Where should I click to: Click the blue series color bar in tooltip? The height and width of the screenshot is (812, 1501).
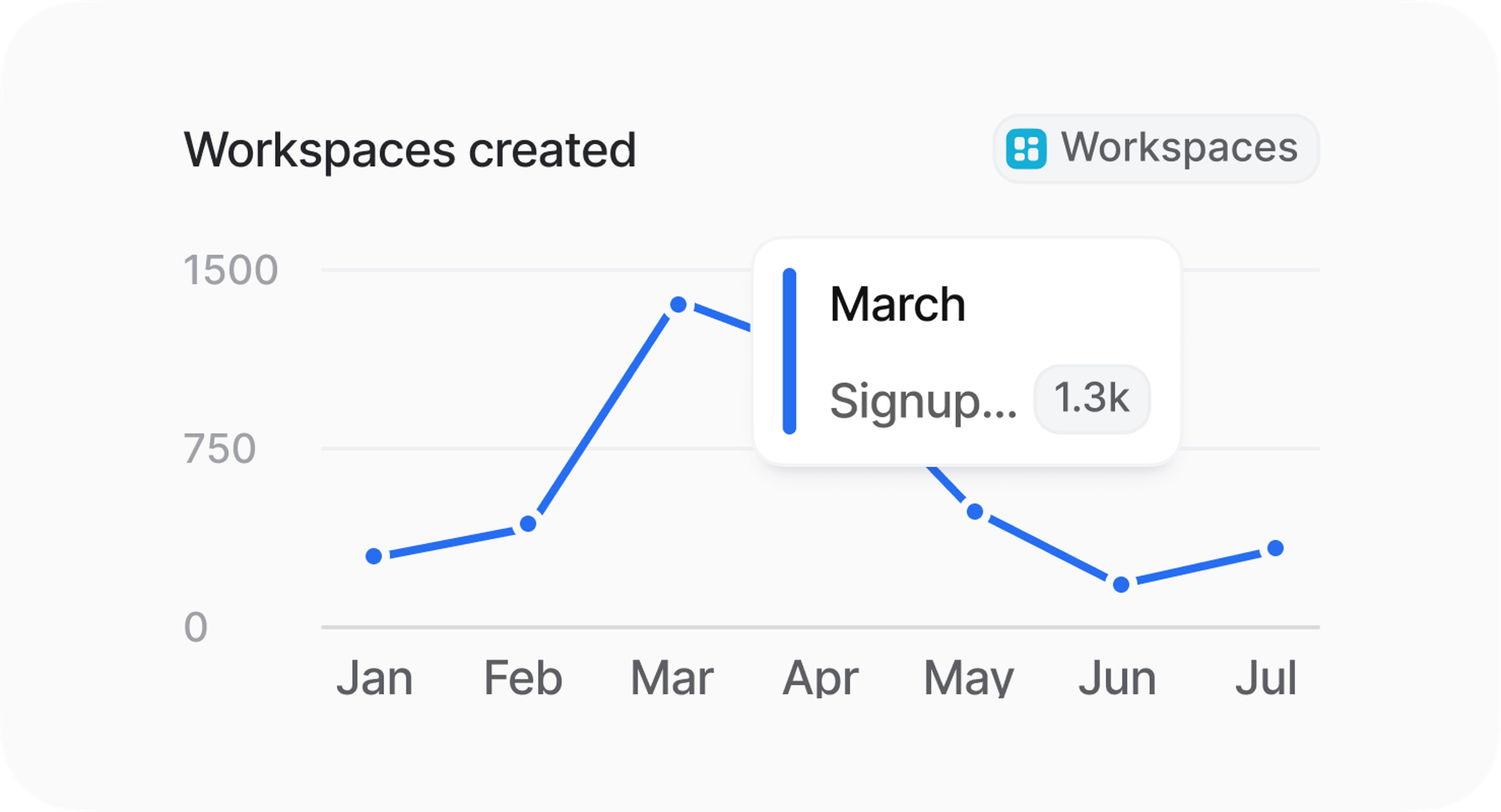(790, 351)
